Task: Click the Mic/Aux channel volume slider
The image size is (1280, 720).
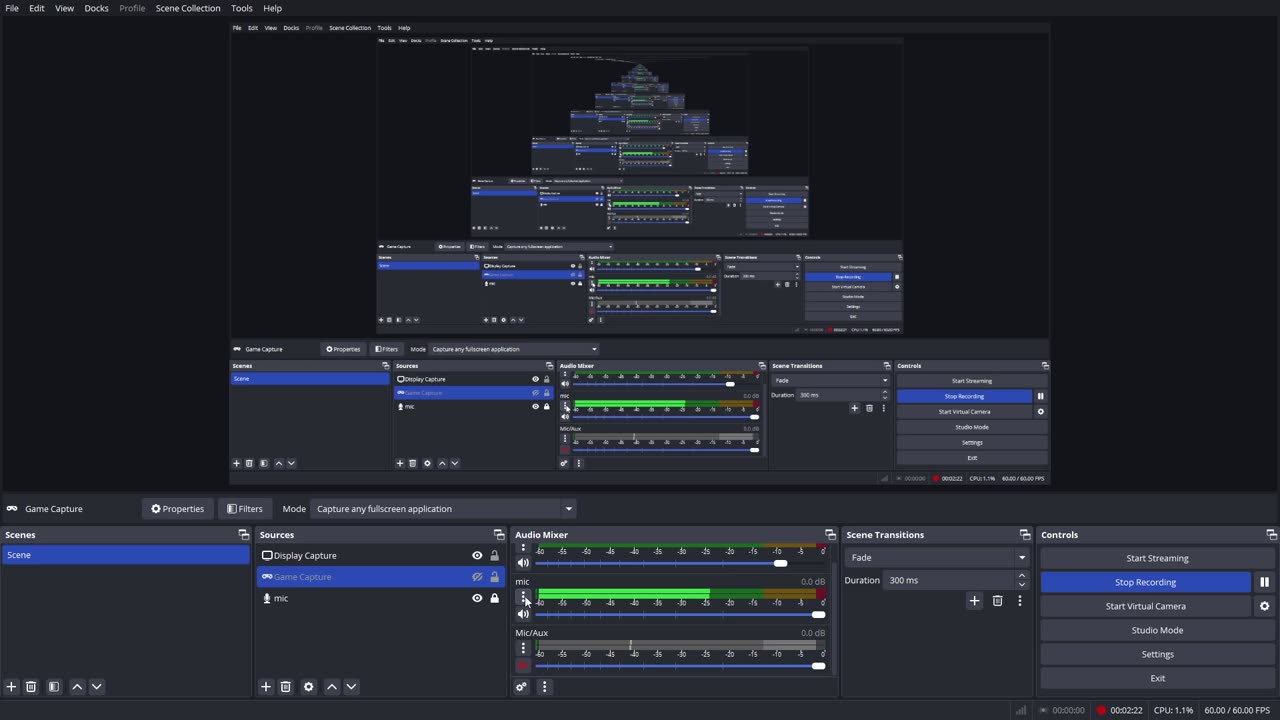Action: click(x=680, y=666)
